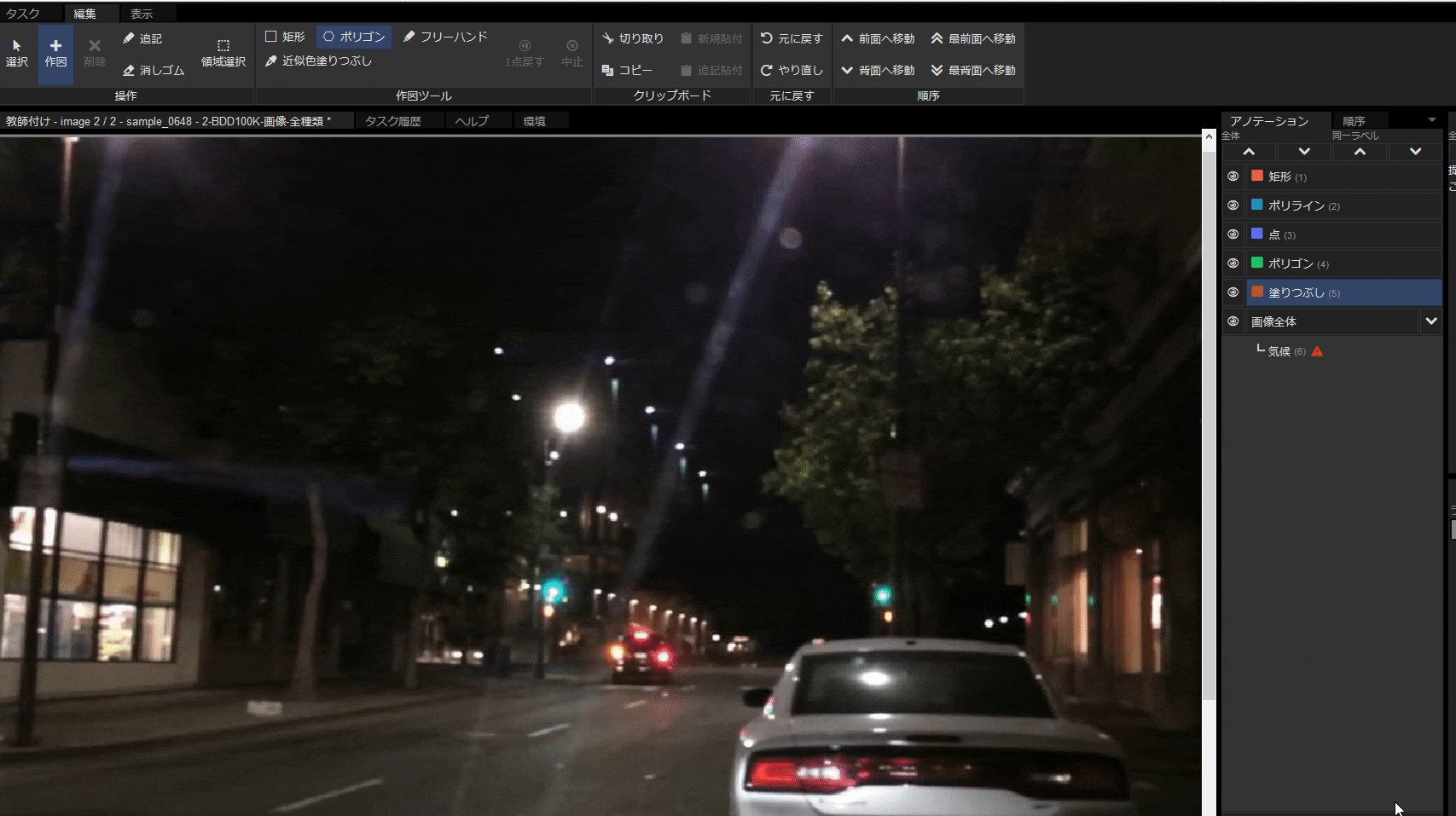Select the 気候 (6) attribute item
Viewport: 1456px width, 816px height.
[1286, 351]
